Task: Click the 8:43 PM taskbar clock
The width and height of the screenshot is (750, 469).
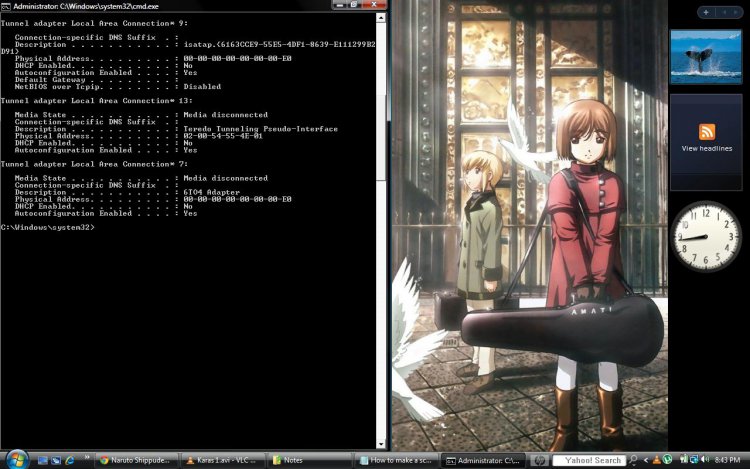Action: pos(727,460)
